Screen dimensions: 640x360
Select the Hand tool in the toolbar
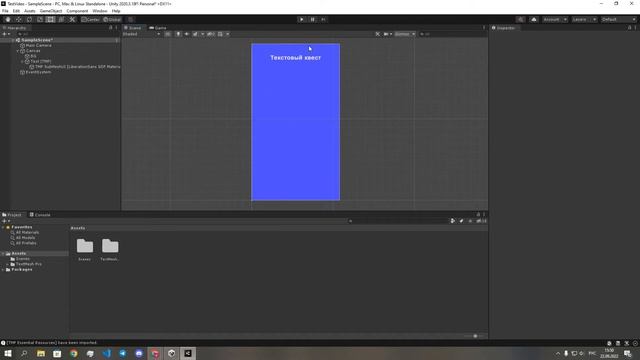click(8, 19)
